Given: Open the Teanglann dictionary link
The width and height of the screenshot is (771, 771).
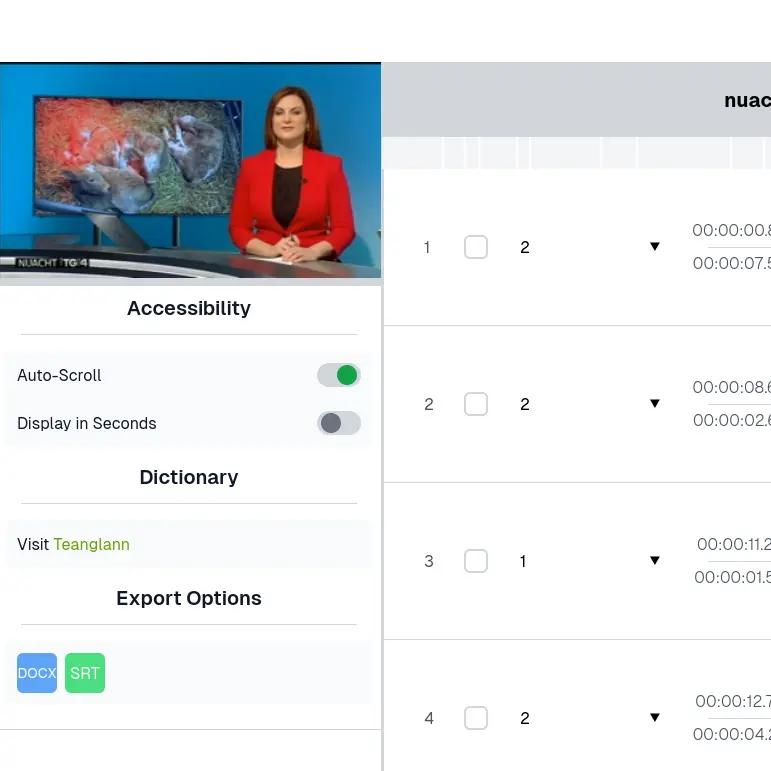Looking at the screenshot, I should [91, 544].
